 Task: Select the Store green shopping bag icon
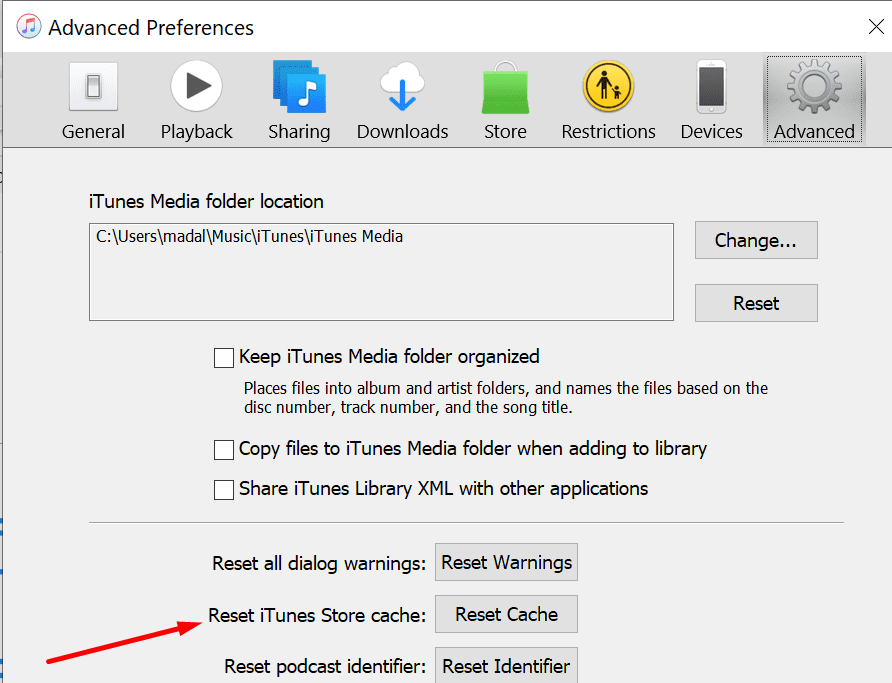point(505,87)
